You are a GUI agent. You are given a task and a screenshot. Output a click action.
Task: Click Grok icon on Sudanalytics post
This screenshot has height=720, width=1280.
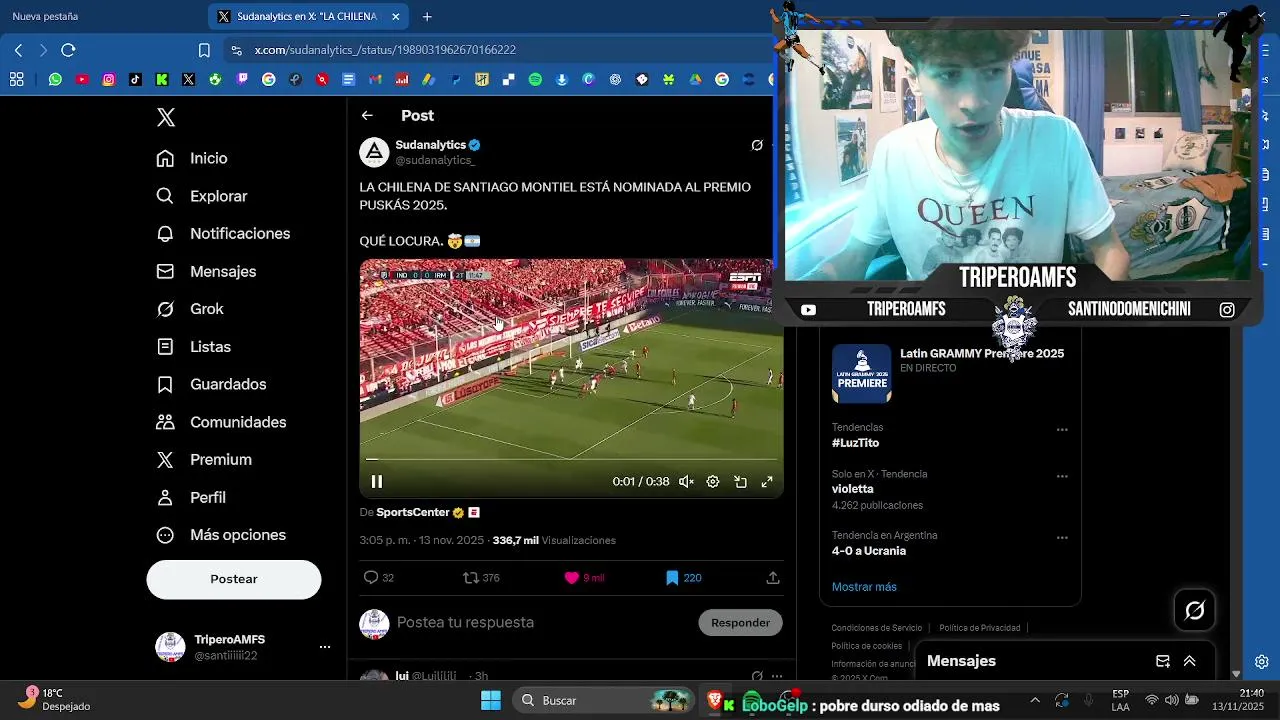point(757,145)
